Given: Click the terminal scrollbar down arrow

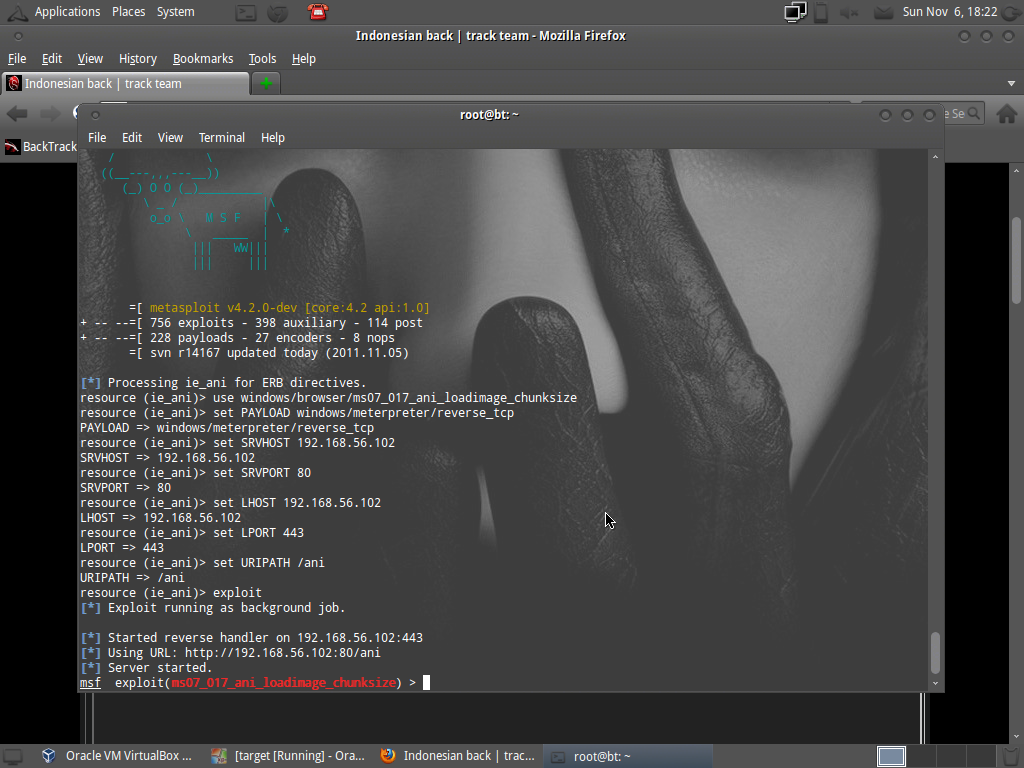Looking at the screenshot, I should (935, 683).
